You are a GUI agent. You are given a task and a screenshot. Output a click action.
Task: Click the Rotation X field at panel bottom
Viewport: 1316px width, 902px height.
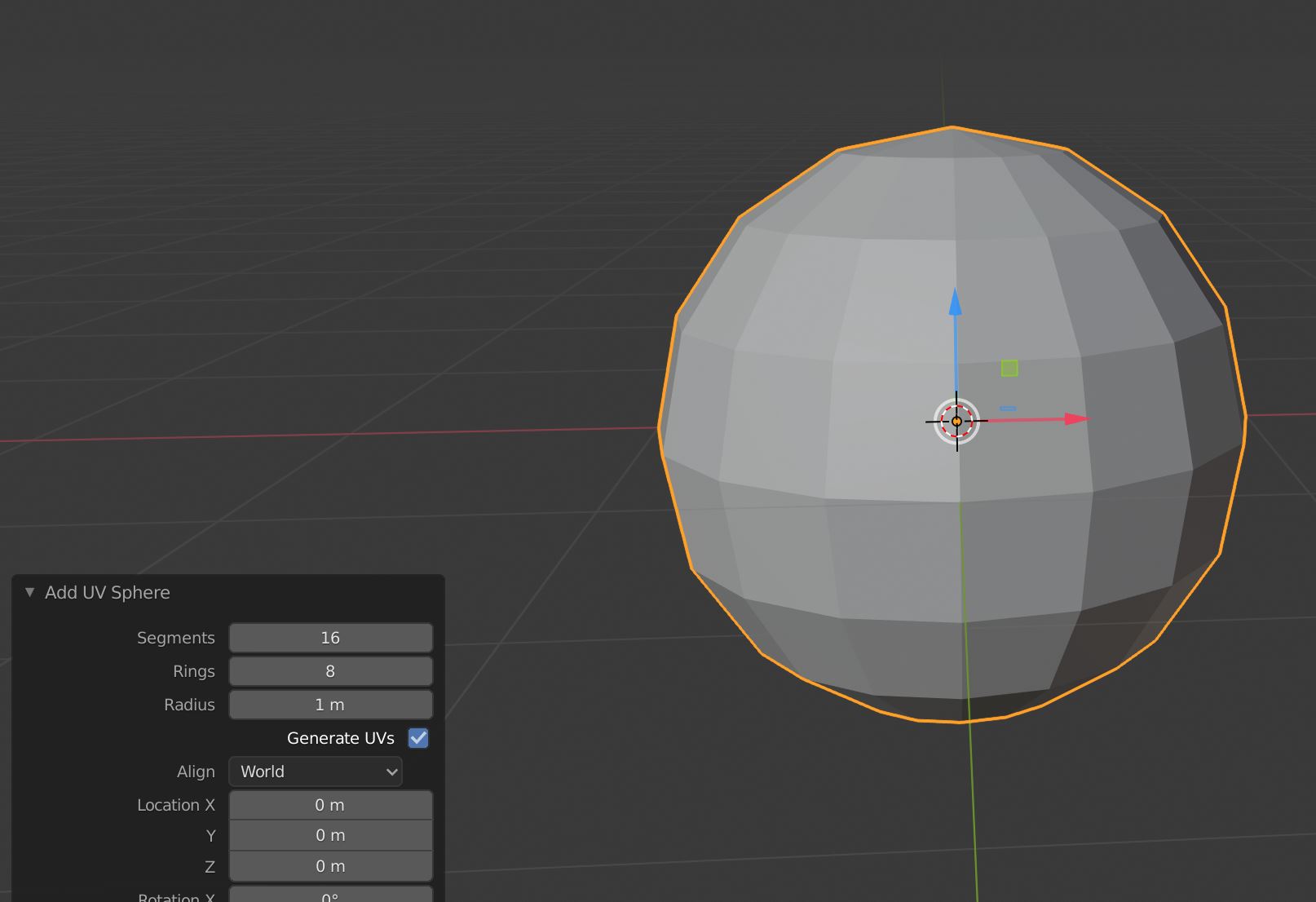click(x=330, y=895)
